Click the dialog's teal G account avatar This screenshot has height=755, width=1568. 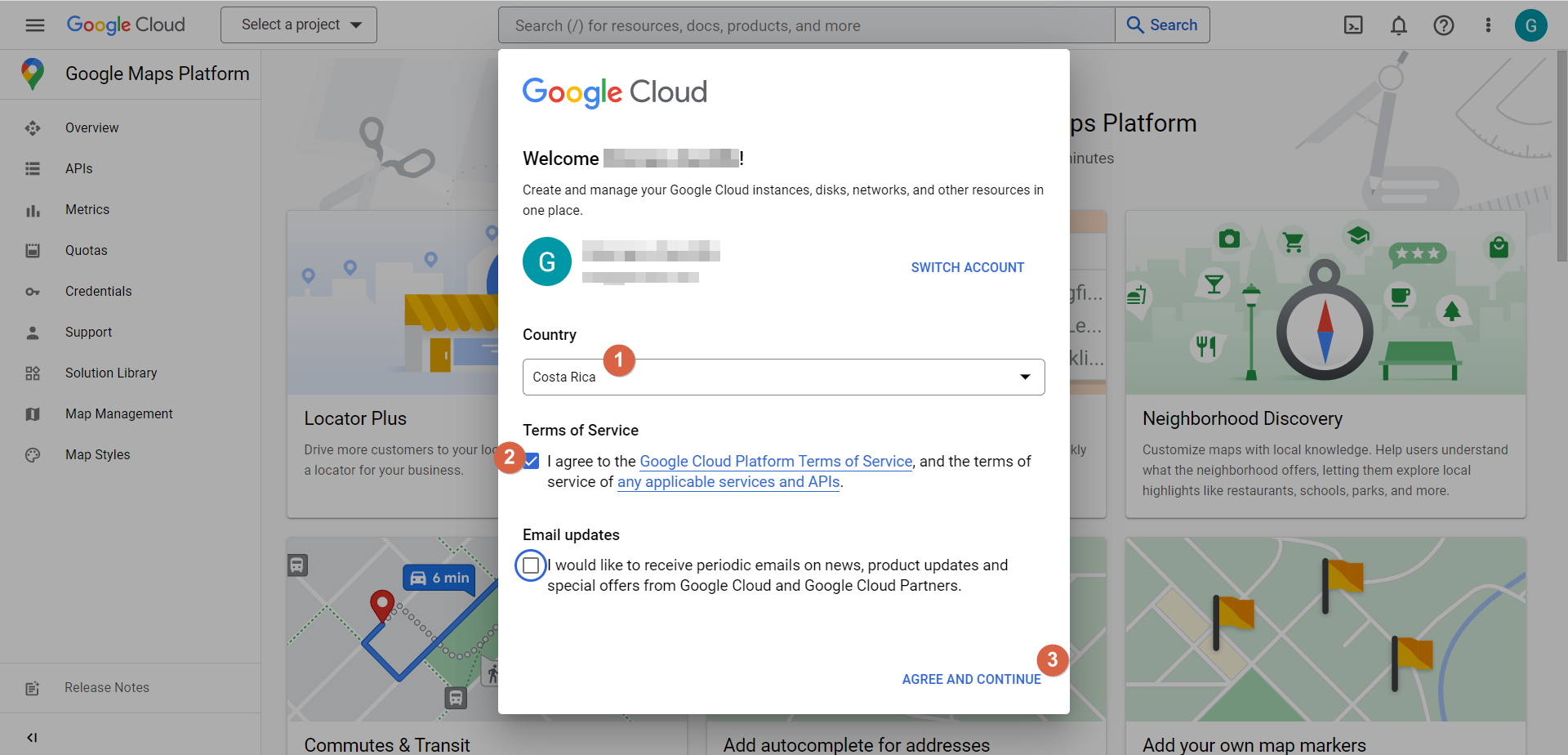click(x=547, y=261)
